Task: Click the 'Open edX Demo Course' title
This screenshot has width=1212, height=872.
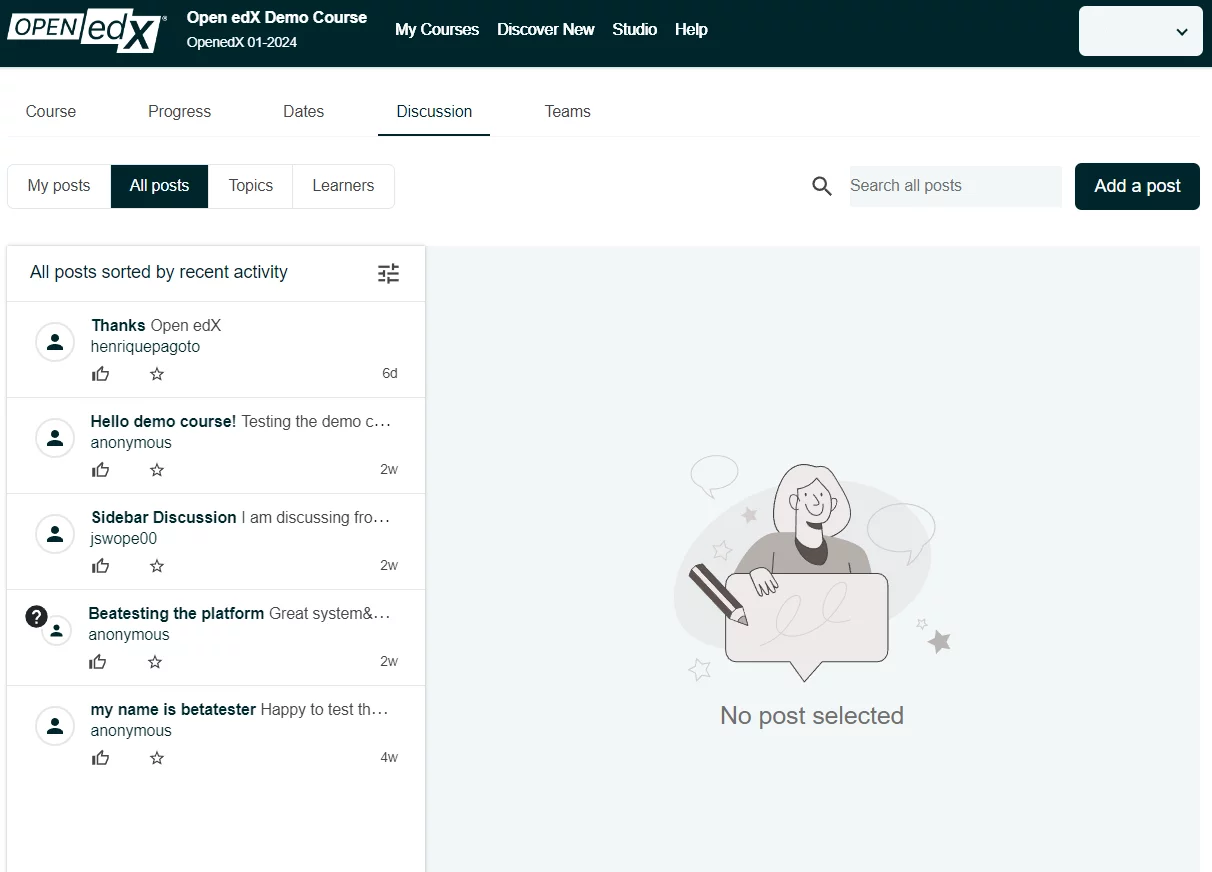Action: 277,18
